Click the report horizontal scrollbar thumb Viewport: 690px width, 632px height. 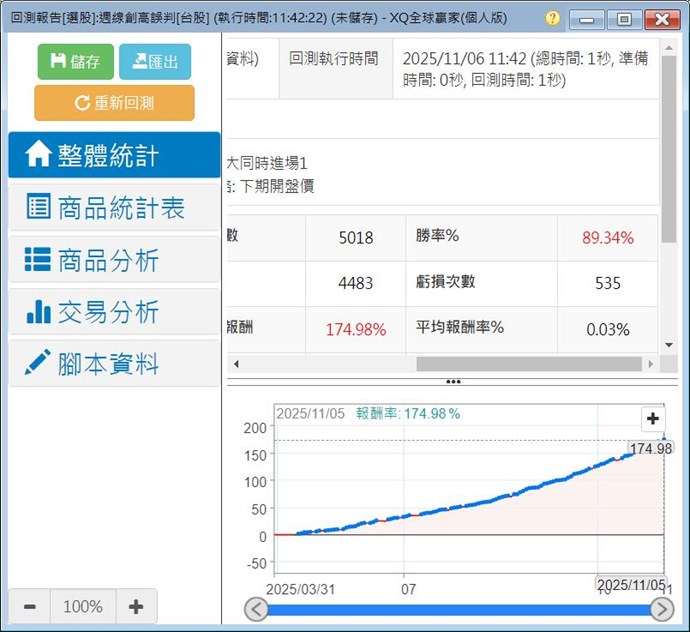click(x=529, y=364)
